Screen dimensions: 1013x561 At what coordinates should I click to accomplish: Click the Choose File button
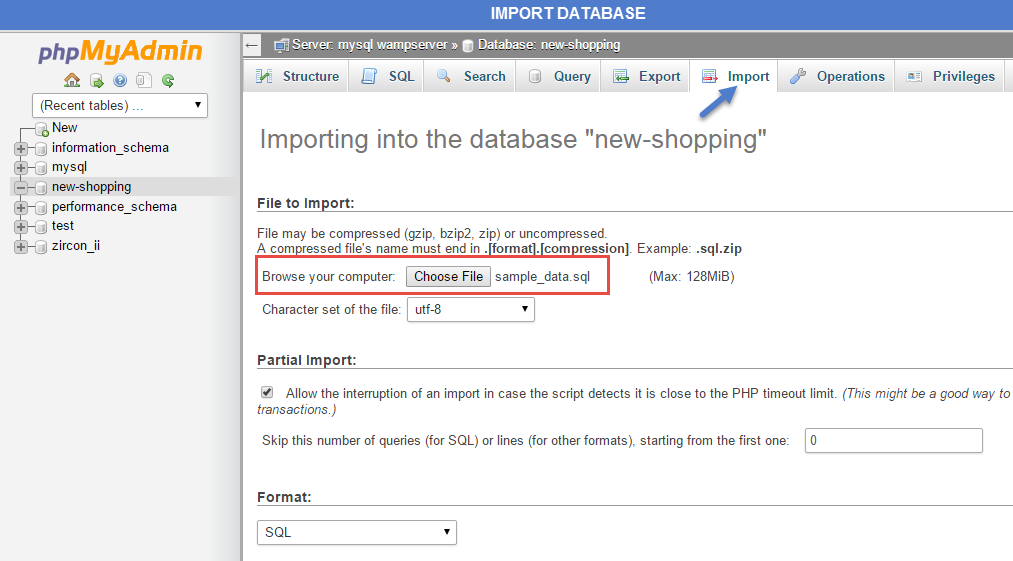pyautogui.click(x=448, y=277)
